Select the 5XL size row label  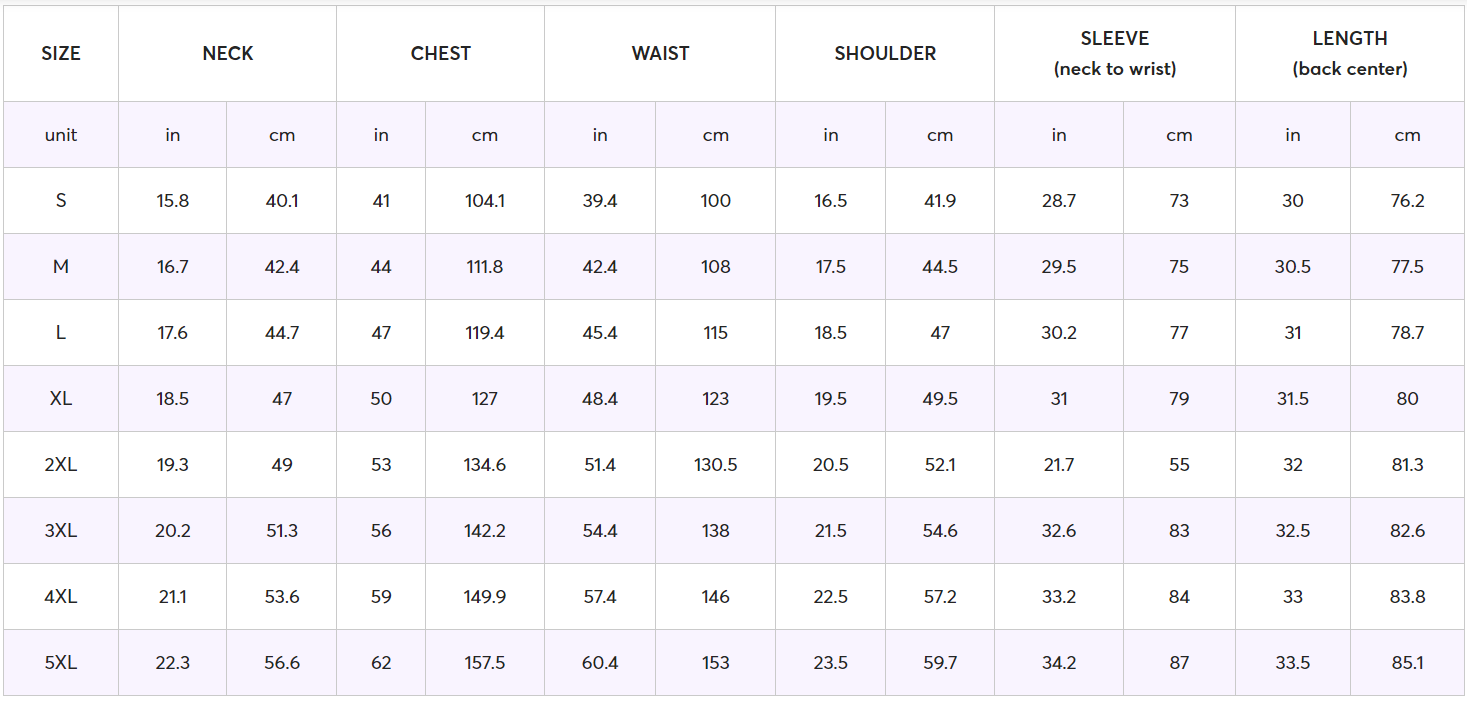click(61, 663)
